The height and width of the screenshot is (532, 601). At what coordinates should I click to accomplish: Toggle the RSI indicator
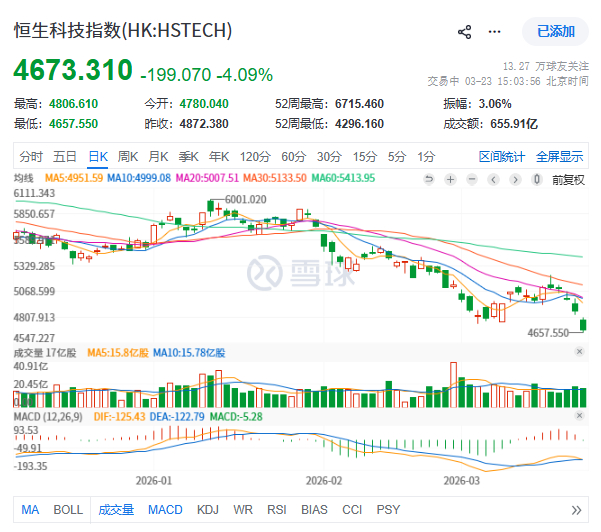click(x=277, y=510)
